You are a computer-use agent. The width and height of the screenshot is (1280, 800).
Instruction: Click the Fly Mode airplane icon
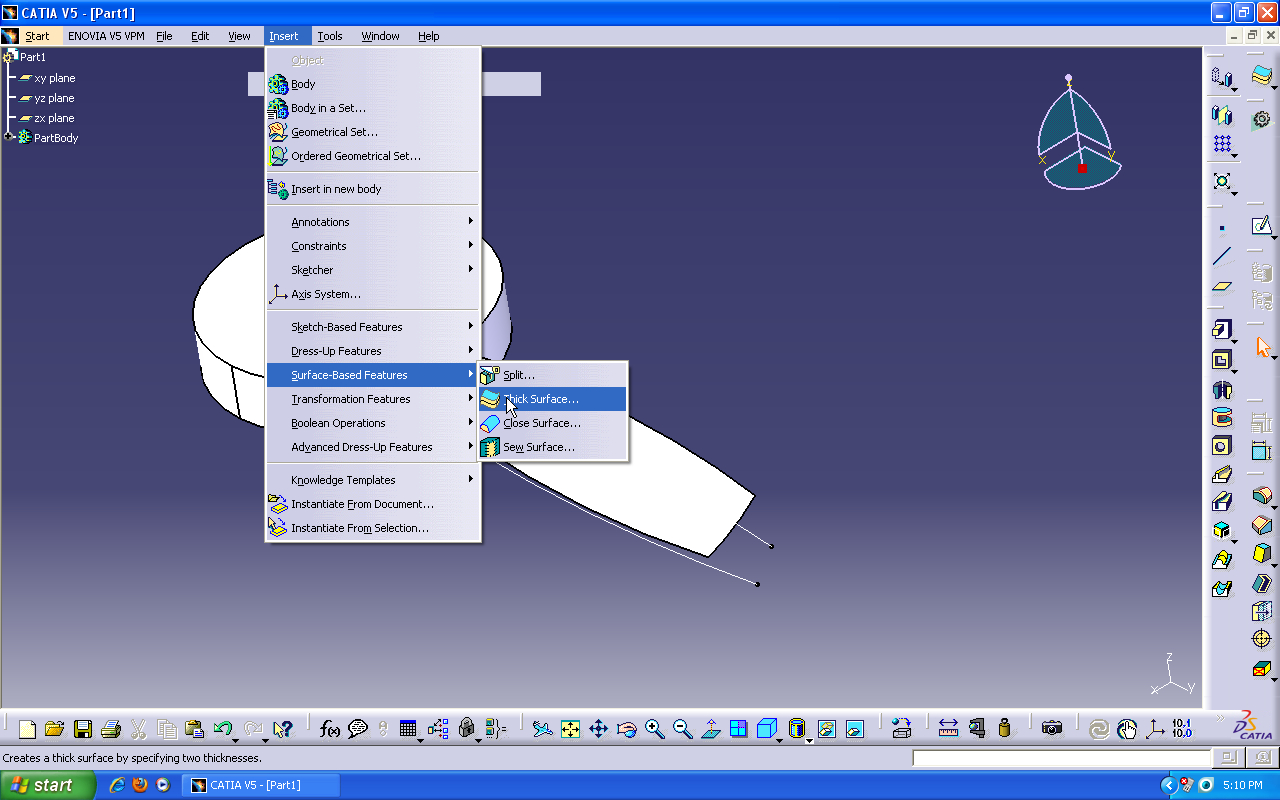click(x=542, y=729)
